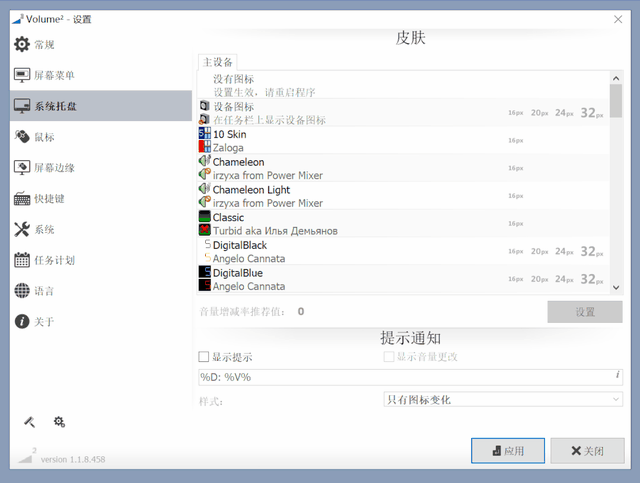Open the 常规 general settings gear icon
Screen dimensions: 640x483
(22, 44)
